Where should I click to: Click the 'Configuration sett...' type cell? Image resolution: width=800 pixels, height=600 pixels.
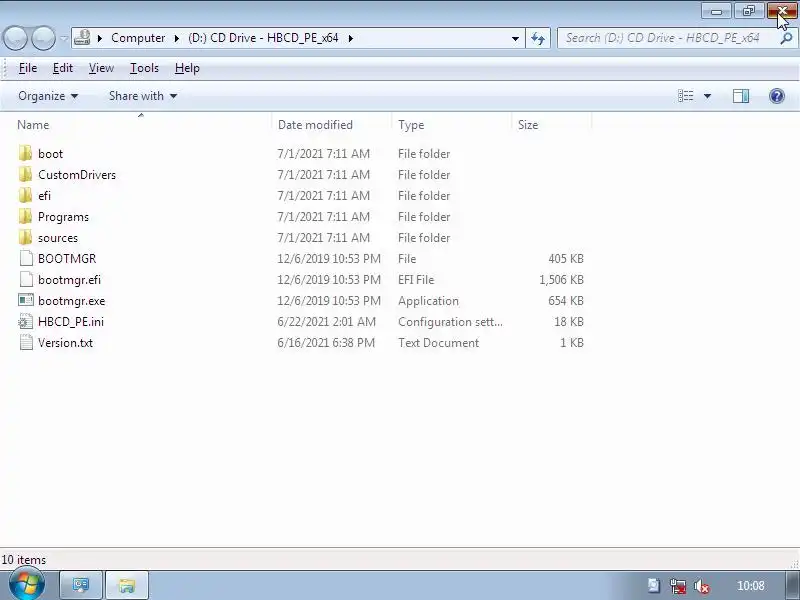coord(450,322)
